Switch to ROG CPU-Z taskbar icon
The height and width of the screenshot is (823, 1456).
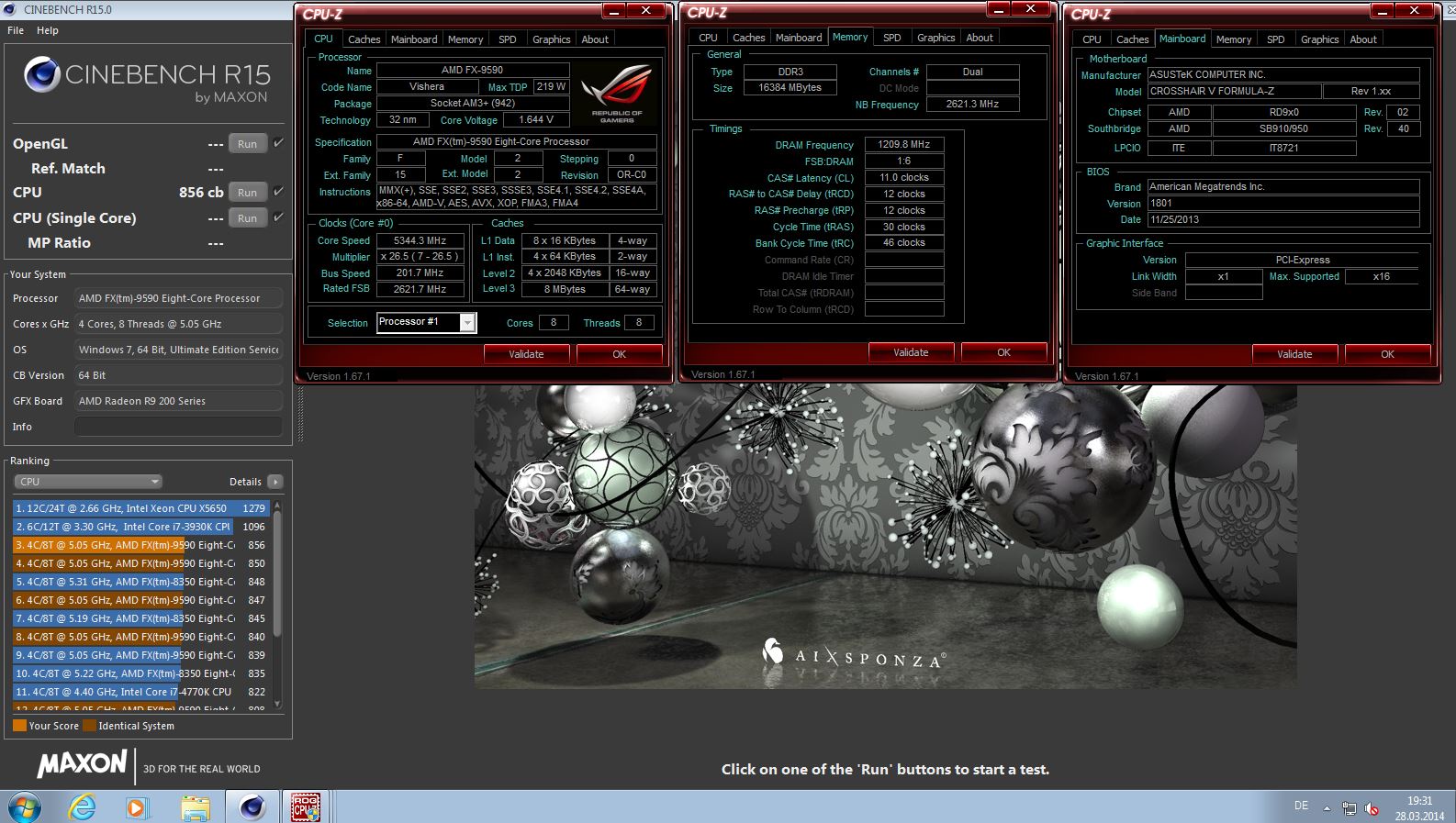(x=305, y=807)
